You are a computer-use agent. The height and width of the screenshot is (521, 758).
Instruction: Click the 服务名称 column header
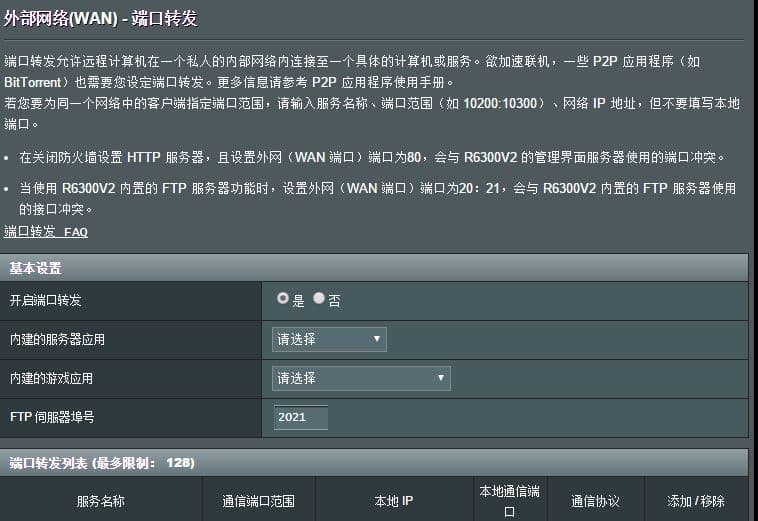tap(101, 501)
